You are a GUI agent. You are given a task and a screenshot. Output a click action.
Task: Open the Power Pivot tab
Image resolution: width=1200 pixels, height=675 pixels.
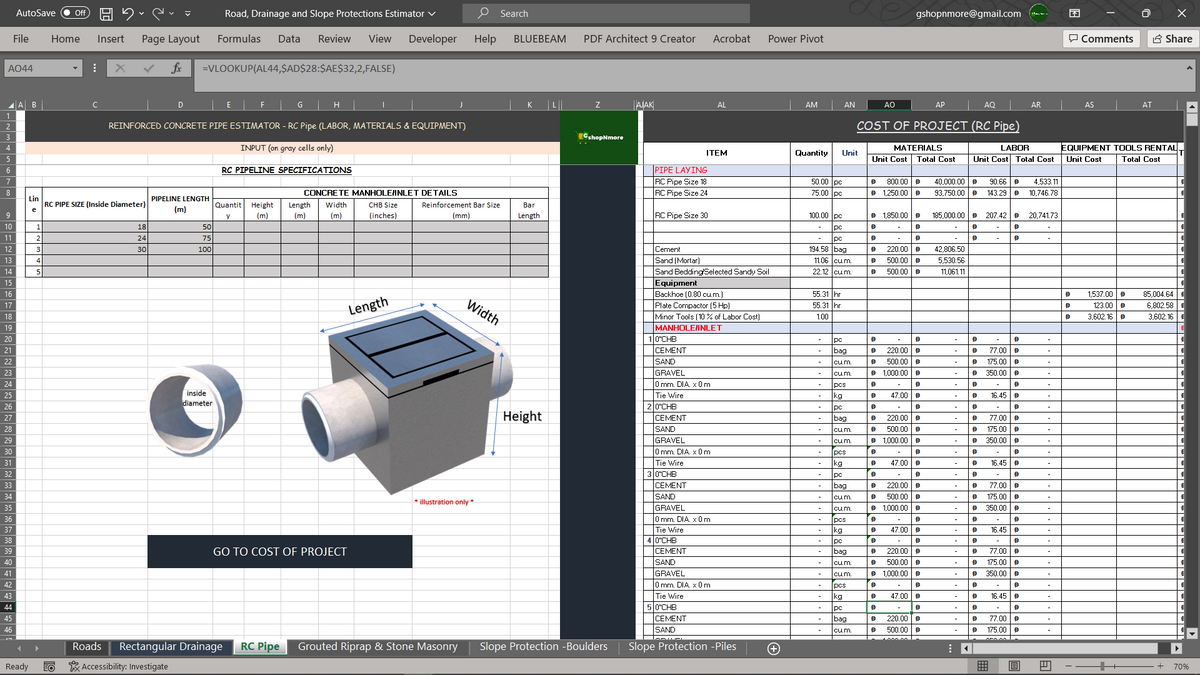[x=796, y=39]
